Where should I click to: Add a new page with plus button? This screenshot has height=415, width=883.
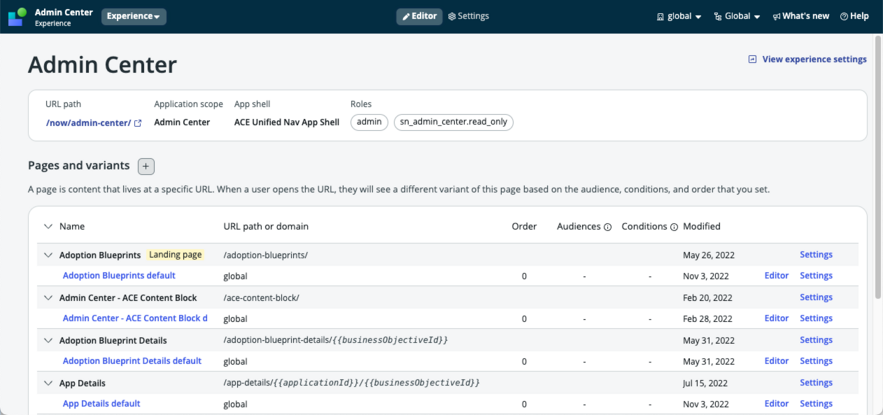(x=146, y=166)
